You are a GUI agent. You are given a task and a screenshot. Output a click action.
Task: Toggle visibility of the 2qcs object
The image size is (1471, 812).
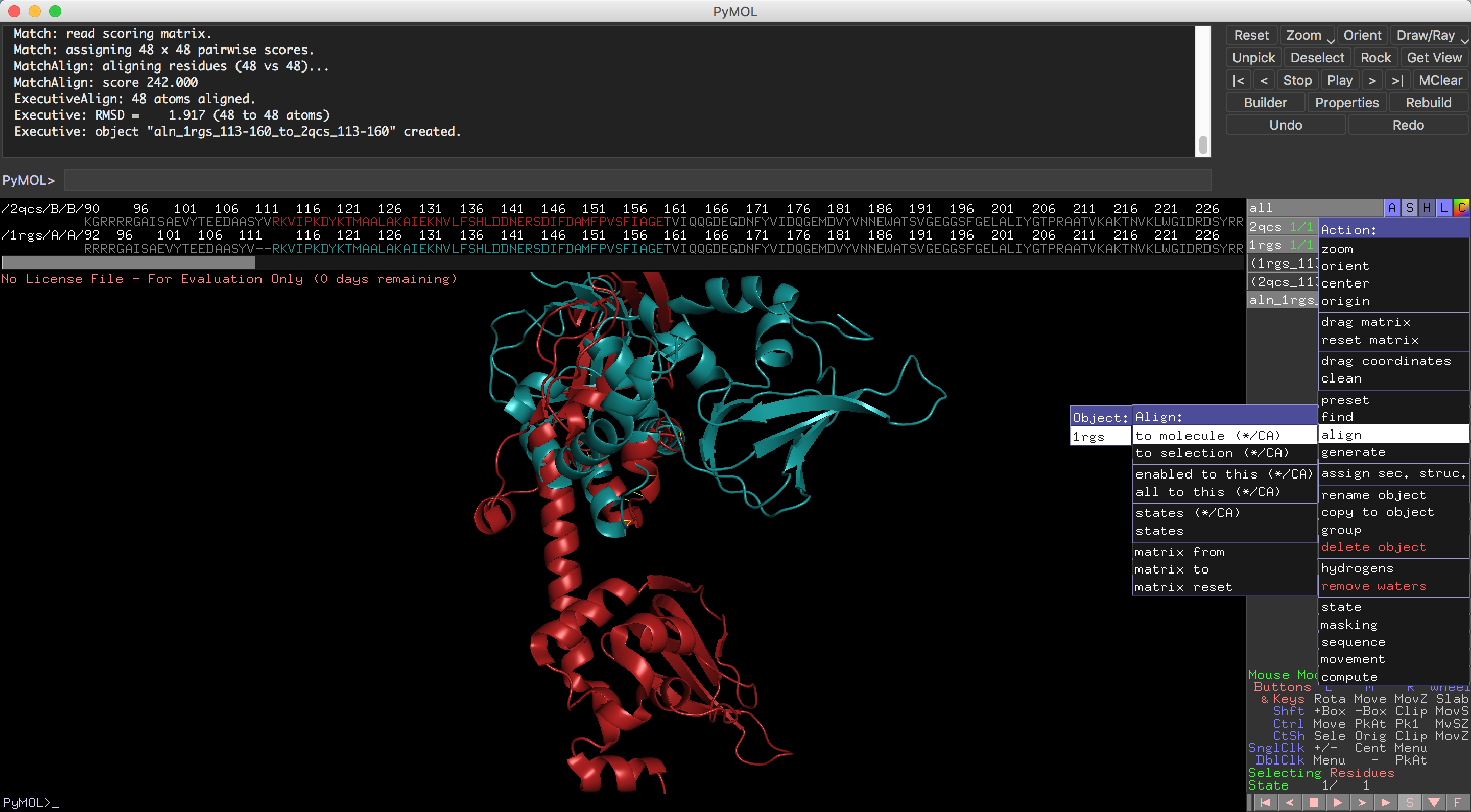tap(1266, 227)
